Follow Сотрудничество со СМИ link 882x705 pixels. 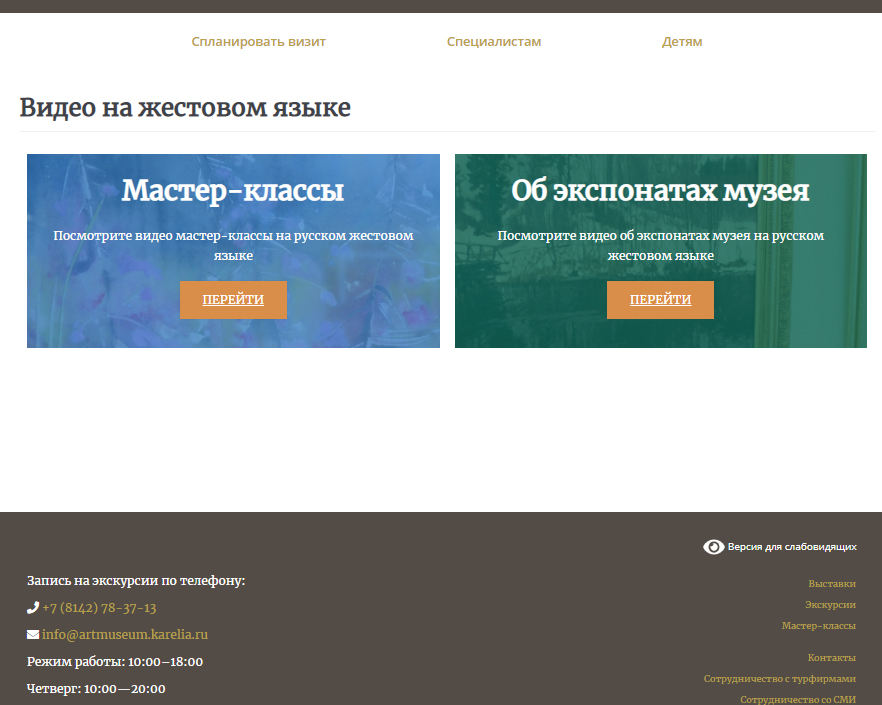[797, 700]
